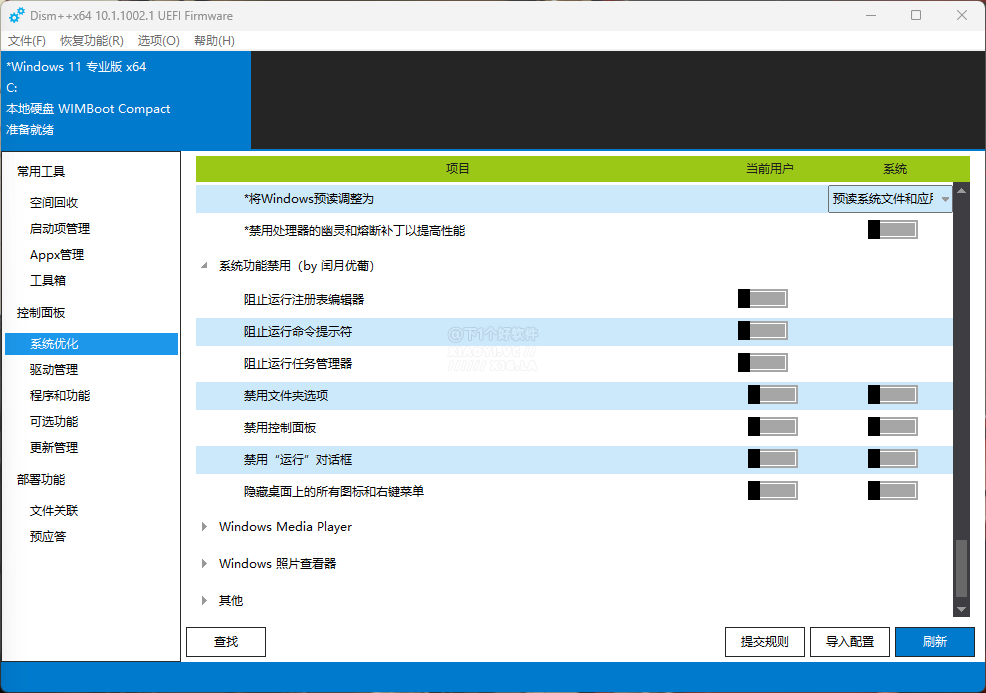
Task: Select the 隐藏桌面上的所有图标和右键菜单 label
Action: (x=333, y=491)
